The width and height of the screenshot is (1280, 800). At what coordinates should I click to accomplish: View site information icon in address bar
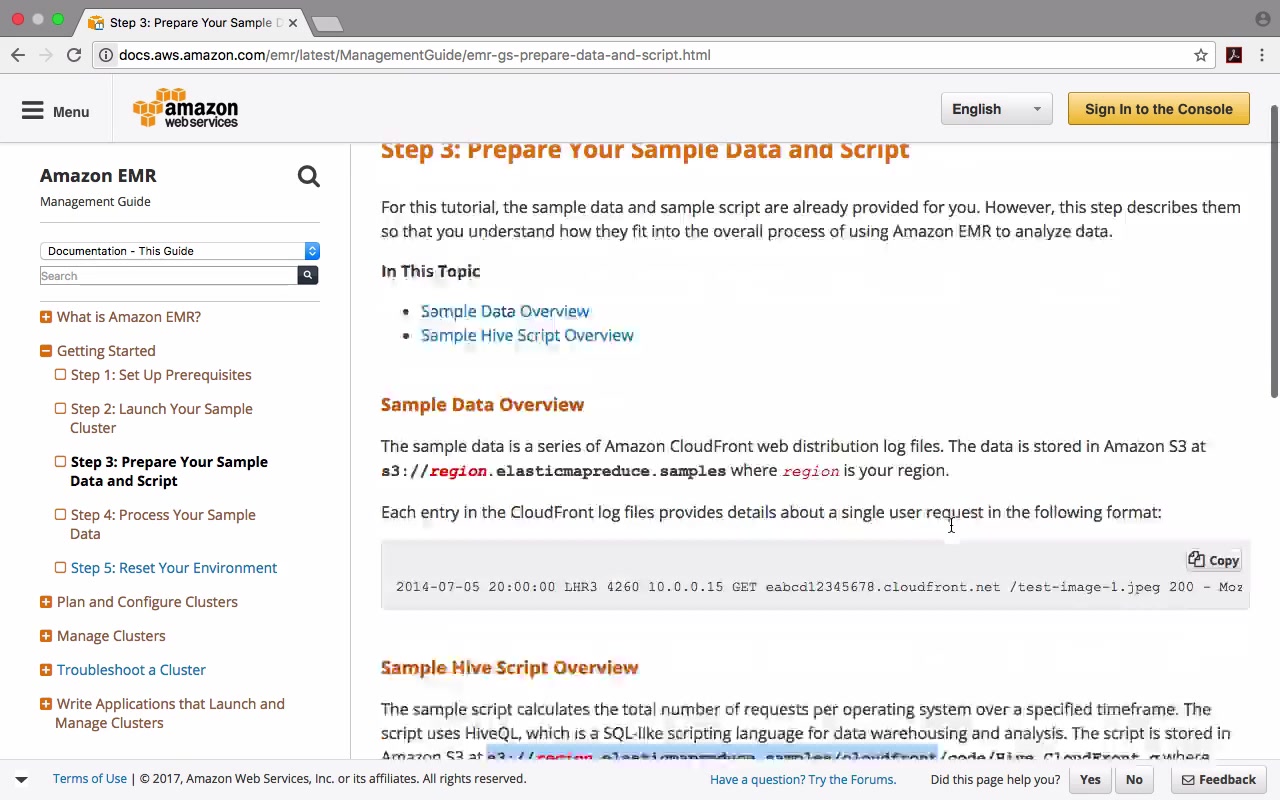105,55
